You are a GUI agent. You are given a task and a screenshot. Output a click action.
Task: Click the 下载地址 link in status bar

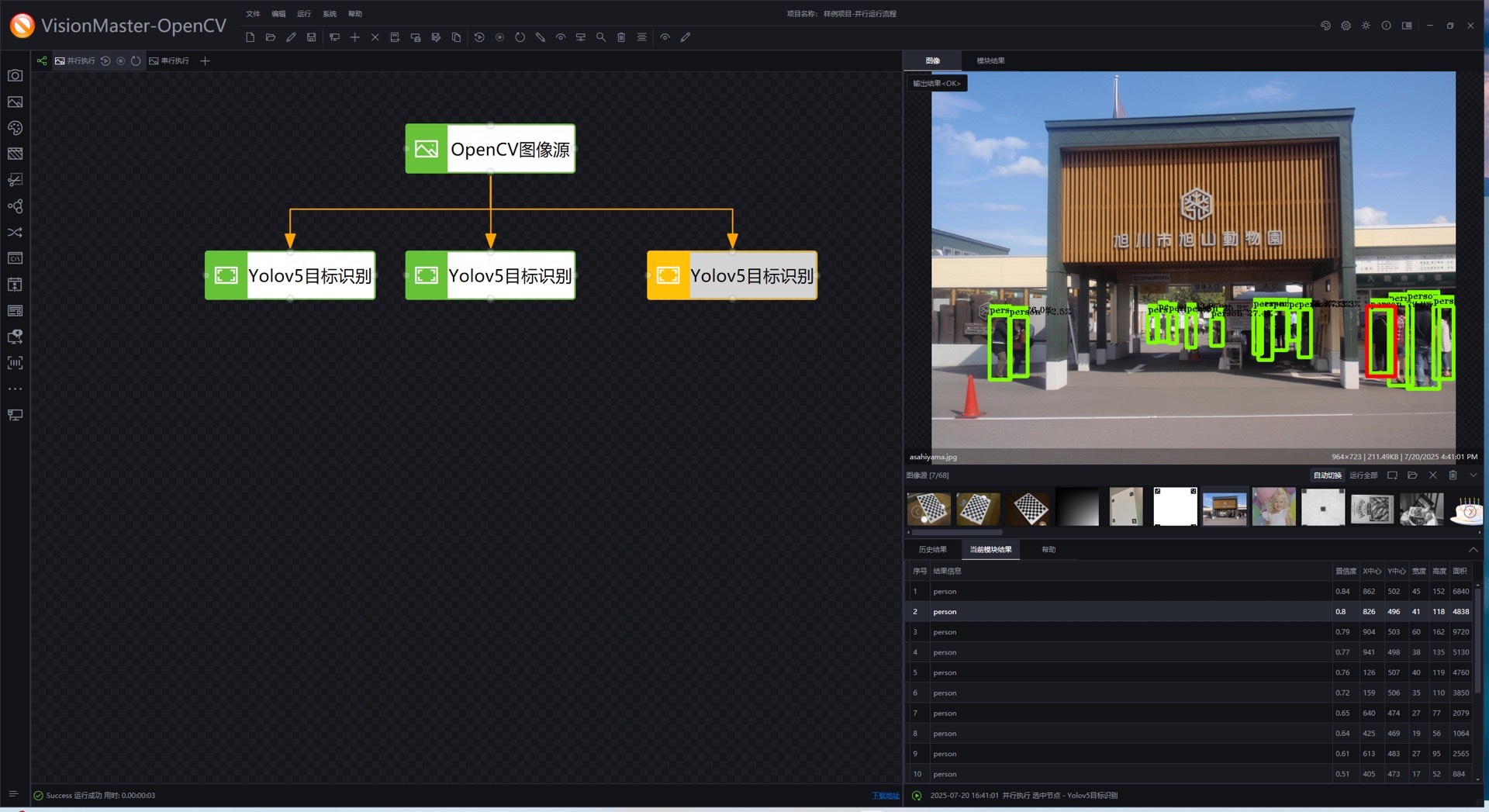(x=885, y=796)
